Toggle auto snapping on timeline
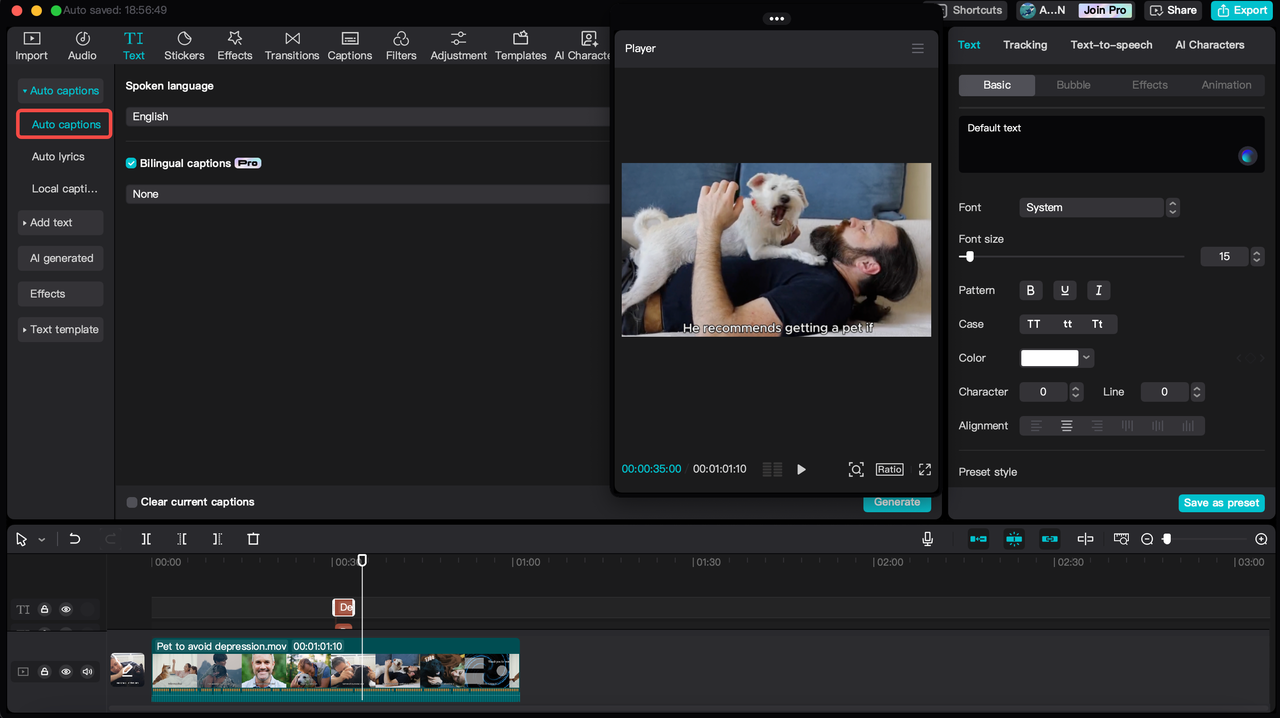This screenshot has width=1280, height=718. click(1014, 539)
